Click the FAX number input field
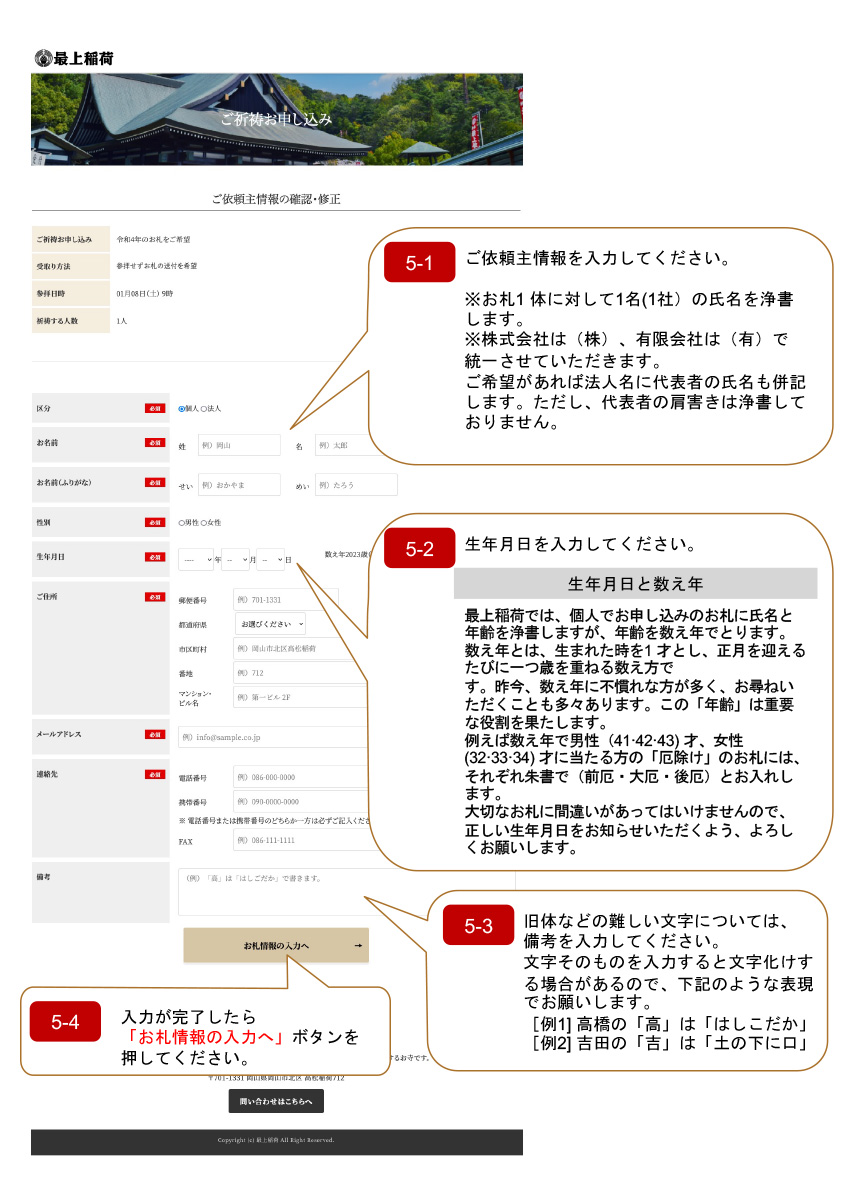The height and width of the screenshot is (1200, 848). pyautogui.click(x=300, y=841)
